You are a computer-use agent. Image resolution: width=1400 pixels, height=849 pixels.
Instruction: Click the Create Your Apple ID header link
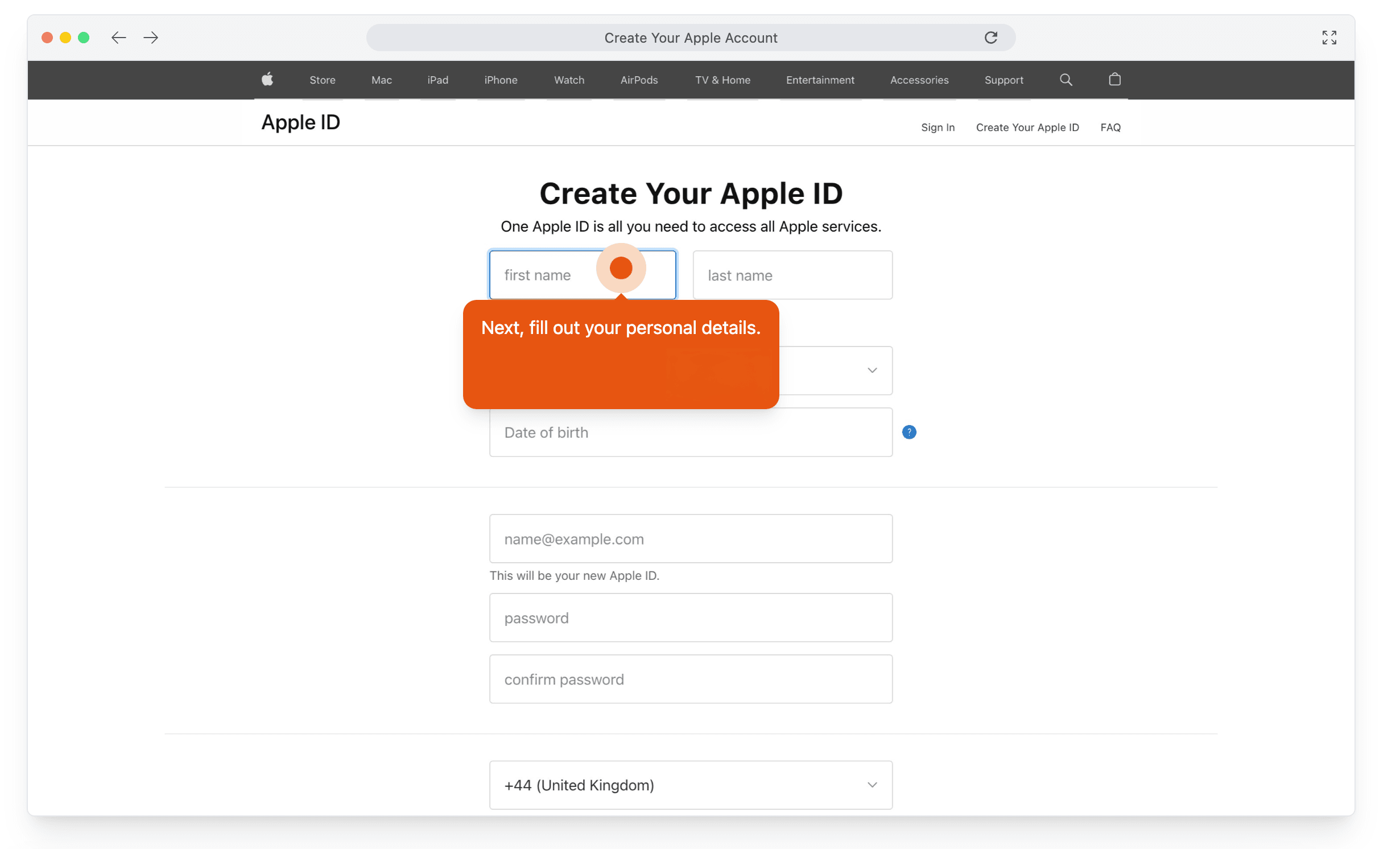click(1027, 127)
